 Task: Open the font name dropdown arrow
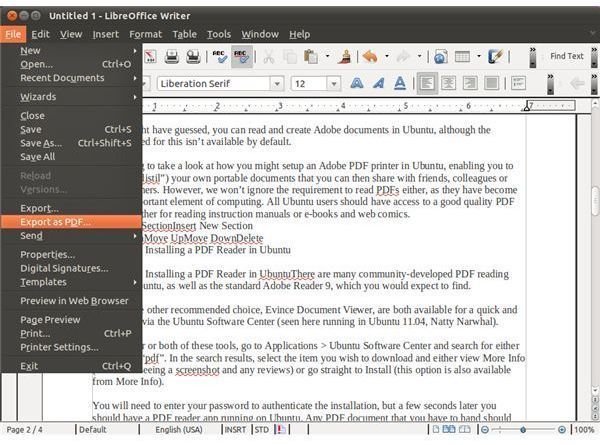pos(277,83)
